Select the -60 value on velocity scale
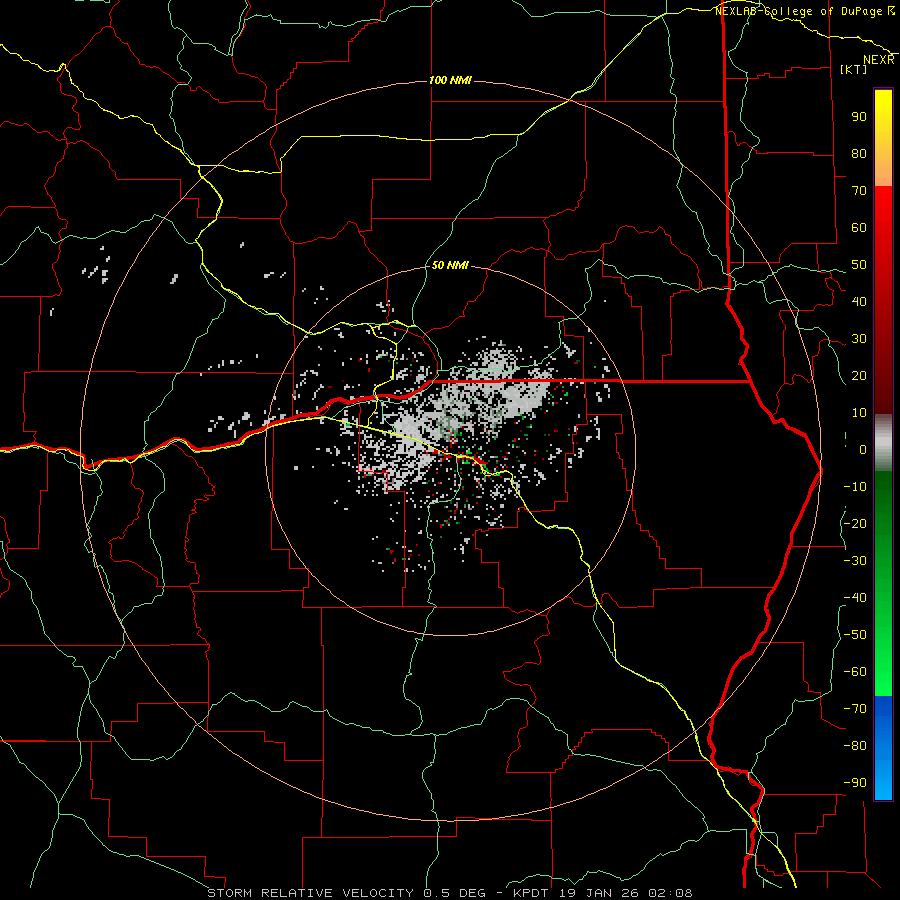 855,672
